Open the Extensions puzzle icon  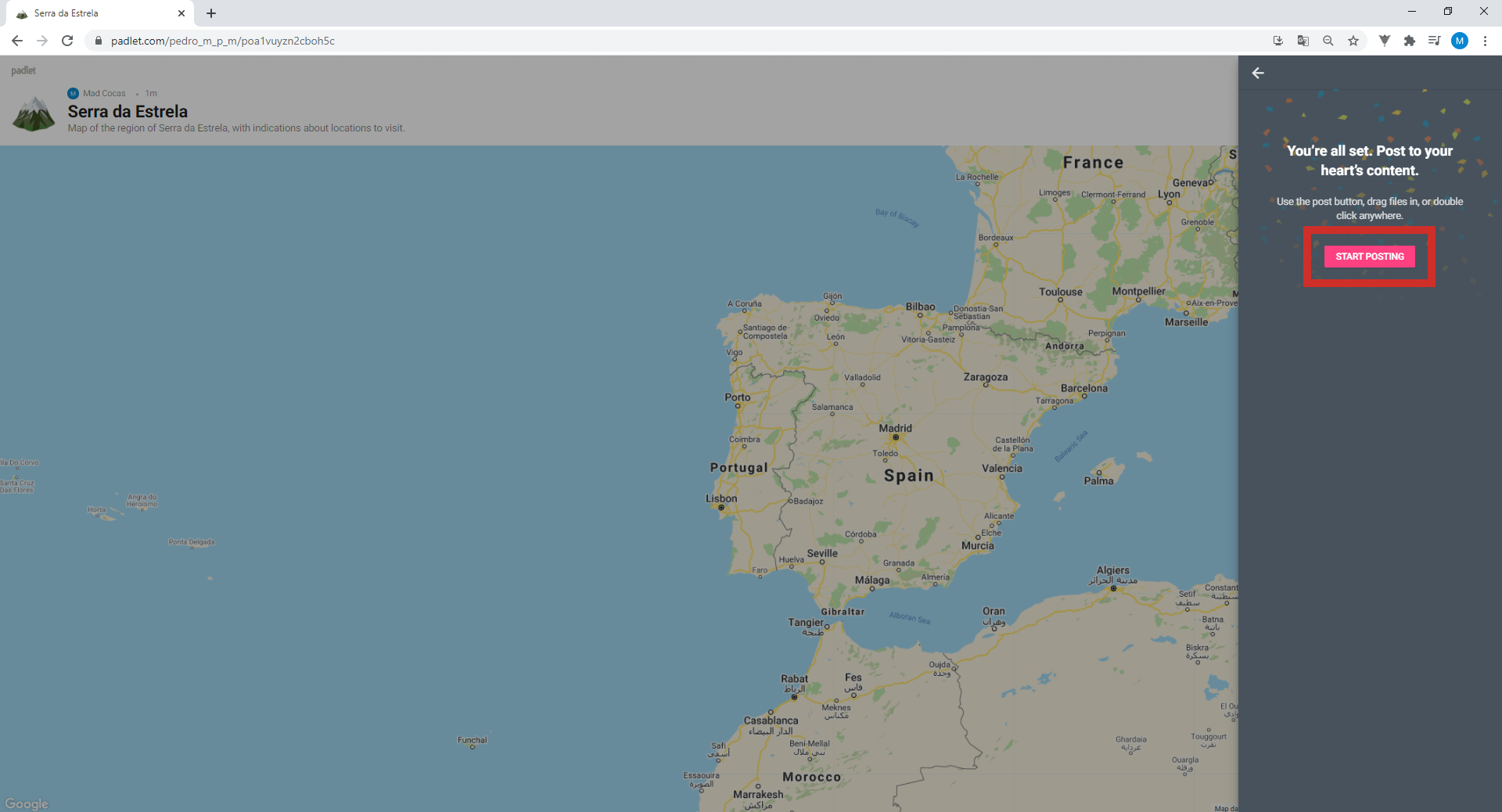[1410, 41]
